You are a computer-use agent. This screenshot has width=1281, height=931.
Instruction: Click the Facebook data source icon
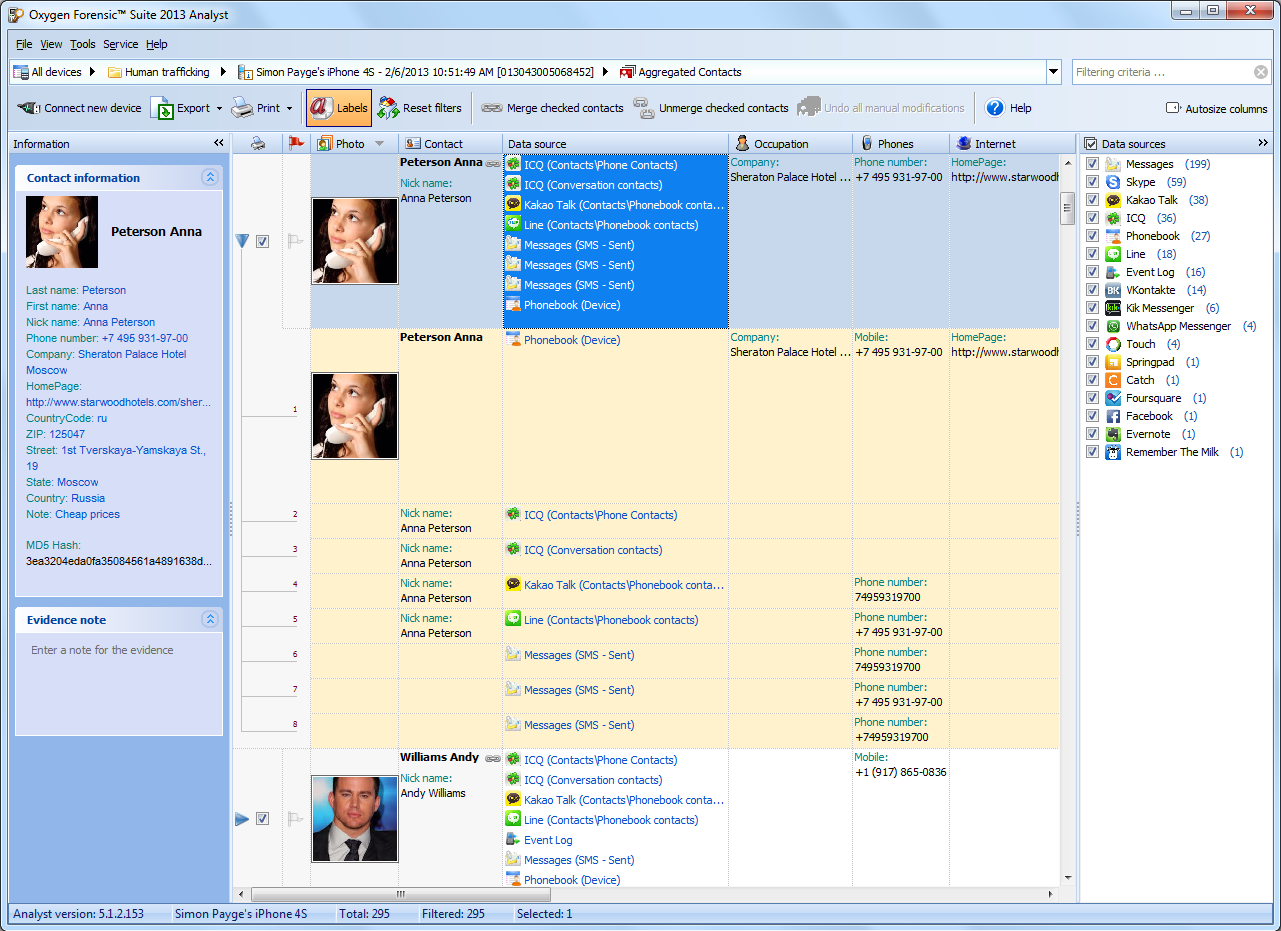pyautogui.click(x=1113, y=416)
